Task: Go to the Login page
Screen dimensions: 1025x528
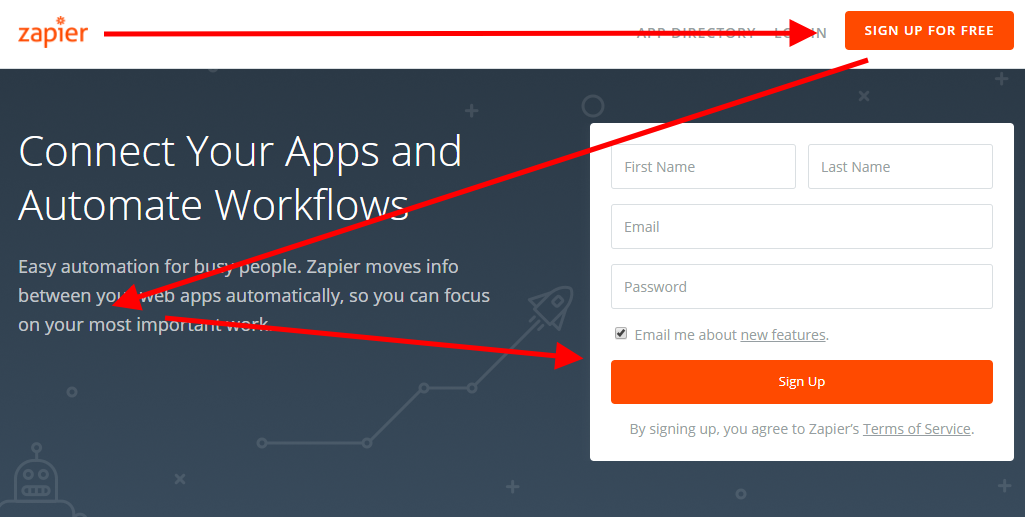Action: pos(801,33)
